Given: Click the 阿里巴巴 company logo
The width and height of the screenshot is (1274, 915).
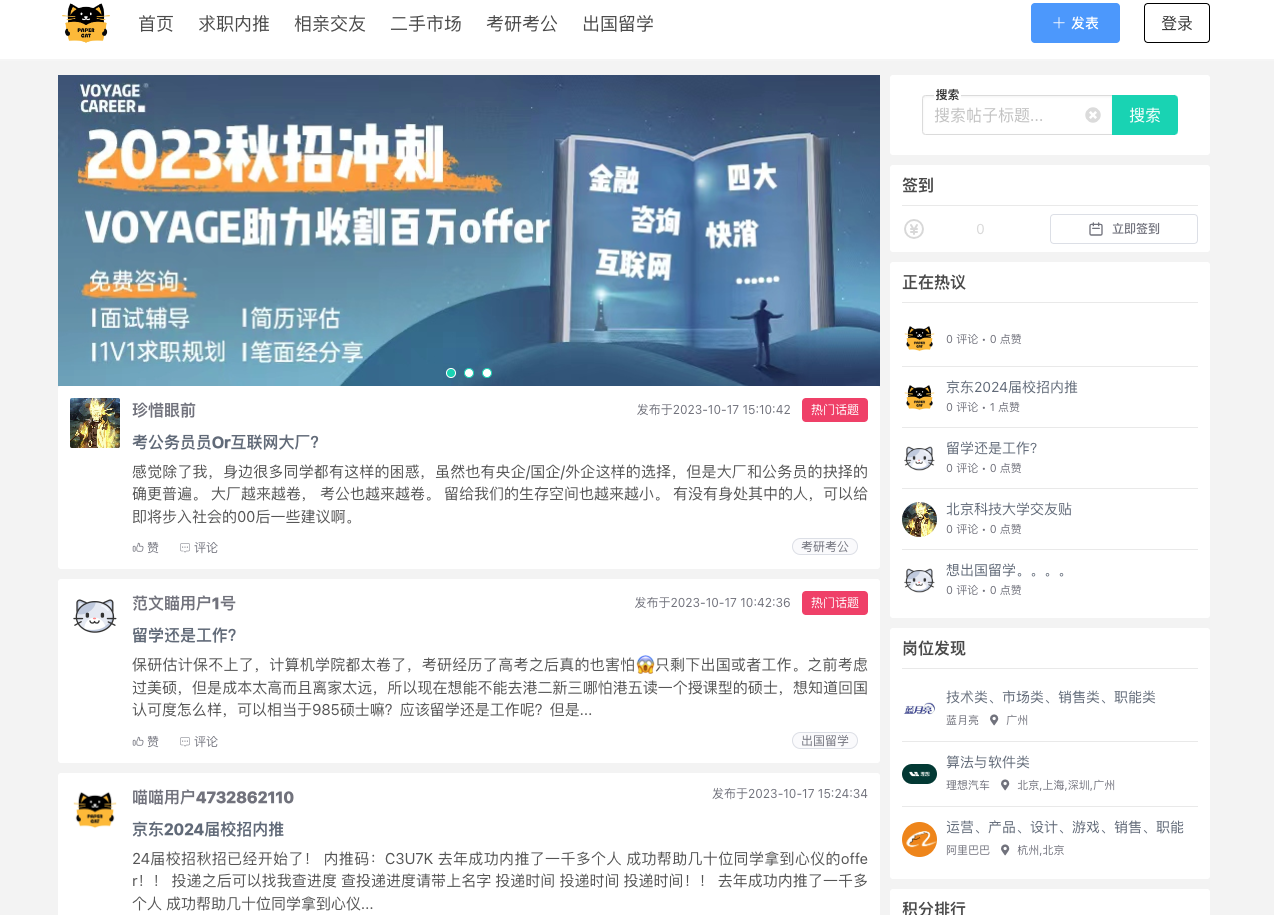Looking at the screenshot, I should [x=919, y=839].
